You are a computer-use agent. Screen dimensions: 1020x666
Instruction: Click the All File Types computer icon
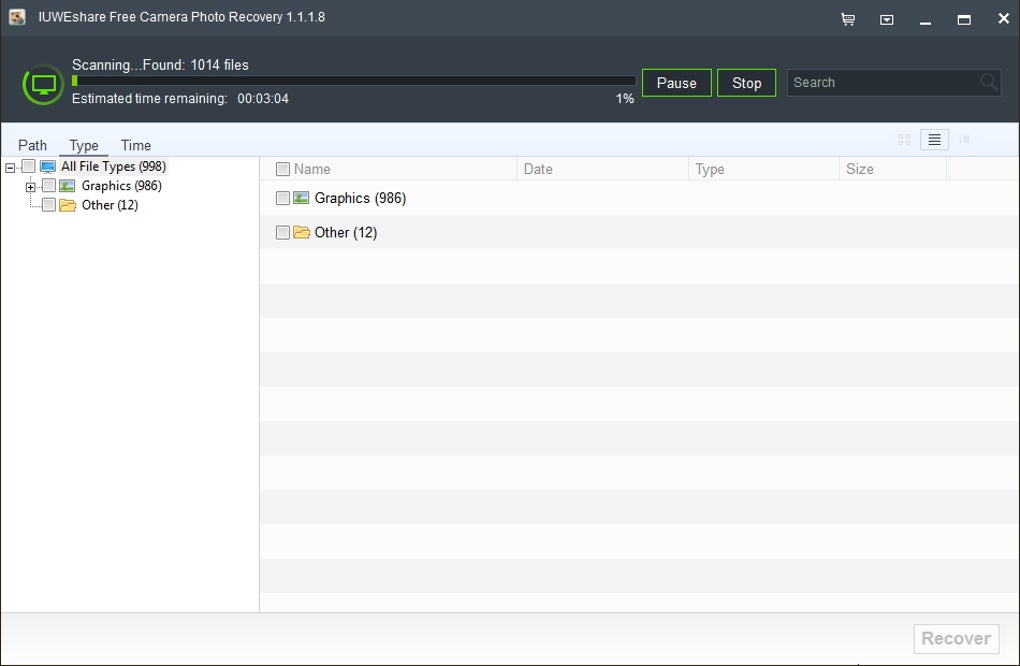tap(48, 167)
